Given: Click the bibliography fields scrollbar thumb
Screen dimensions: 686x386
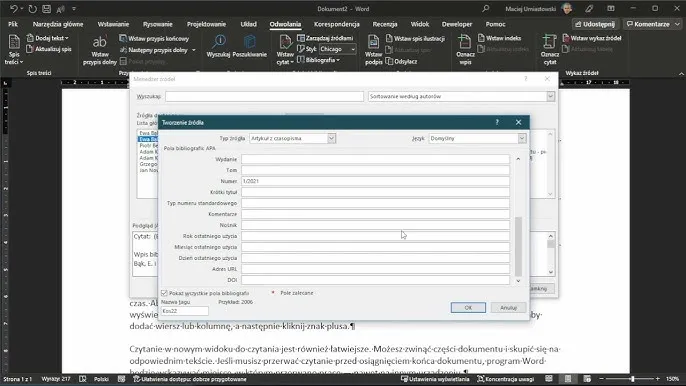Looking at the screenshot, I should (518, 246).
